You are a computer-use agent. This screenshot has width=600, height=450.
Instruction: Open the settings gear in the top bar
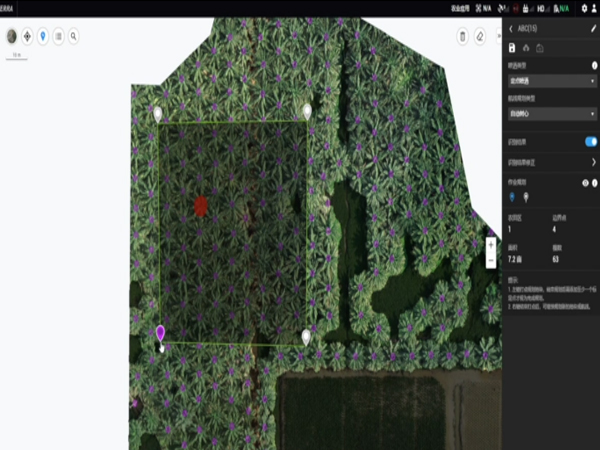click(x=584, y=8)
